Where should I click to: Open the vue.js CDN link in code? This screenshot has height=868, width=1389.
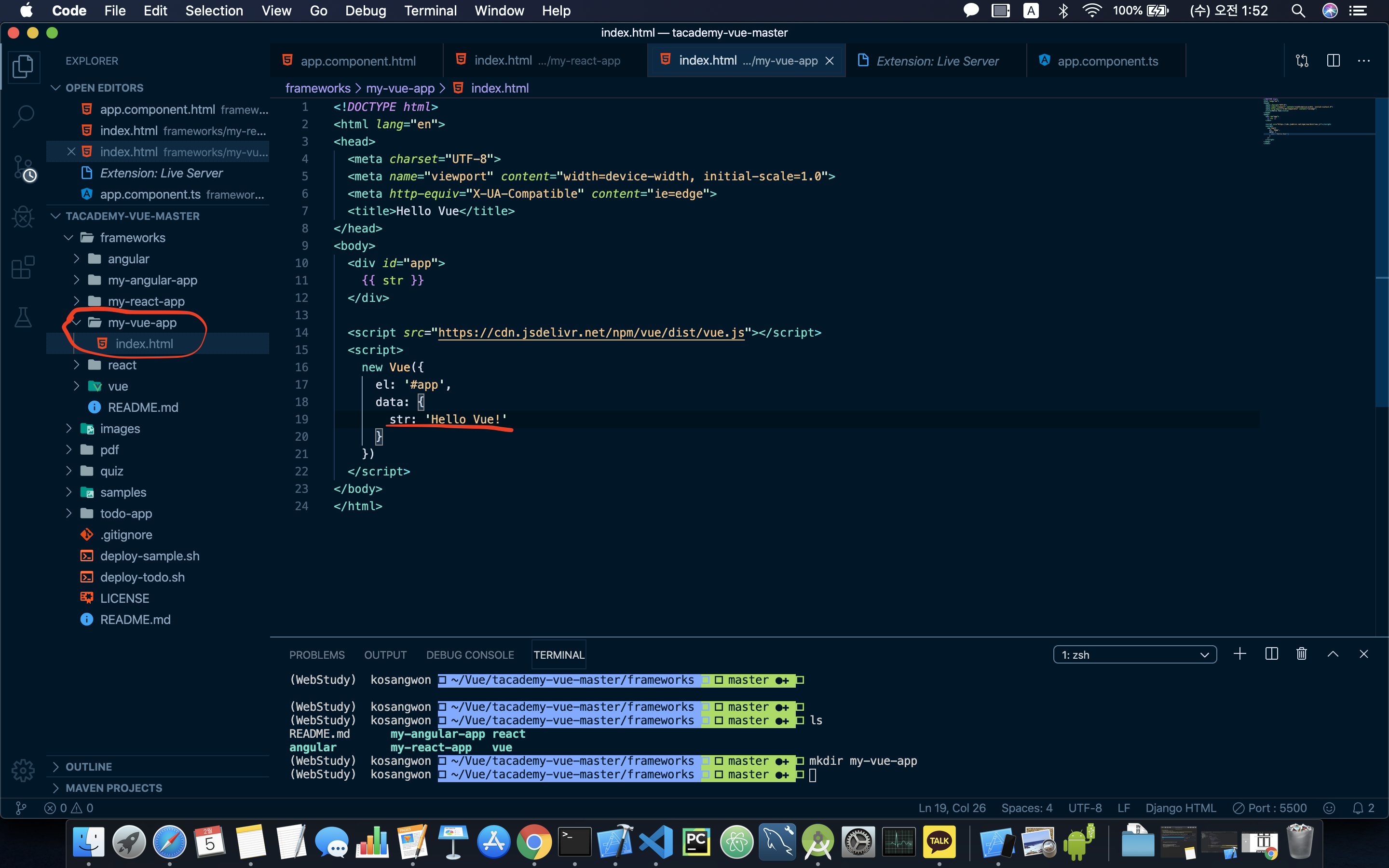[591, 332]
